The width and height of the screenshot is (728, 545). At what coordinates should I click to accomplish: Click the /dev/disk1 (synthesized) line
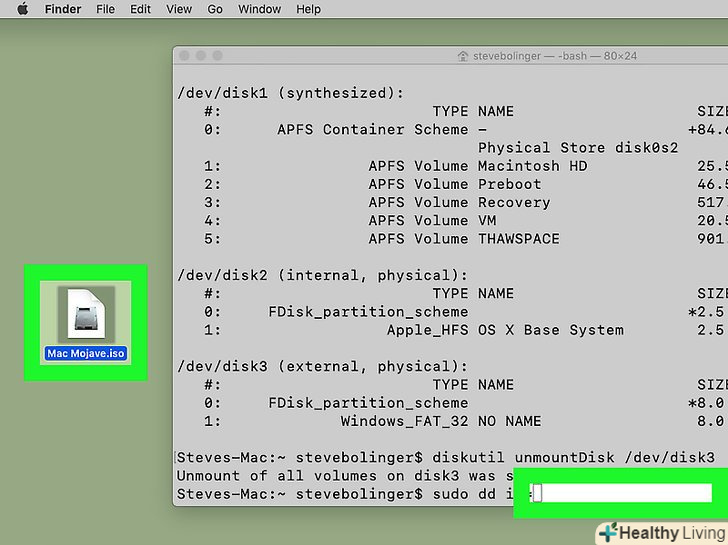click(291, 93)
